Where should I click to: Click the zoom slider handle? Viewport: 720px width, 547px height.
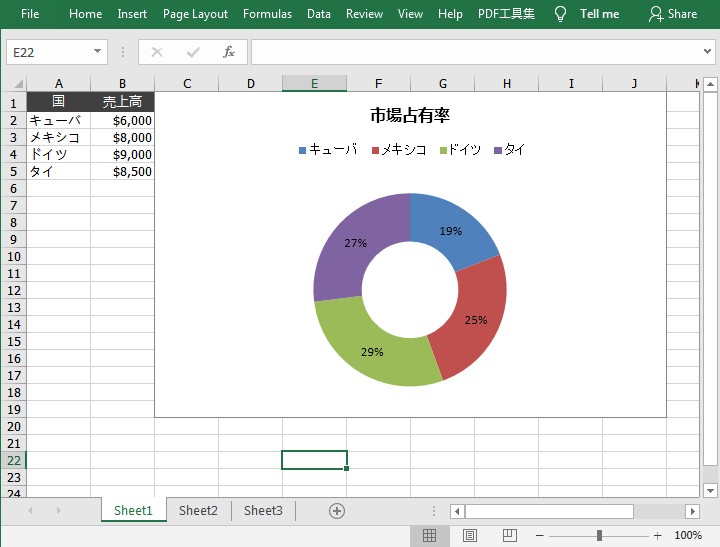coord(599,536)
